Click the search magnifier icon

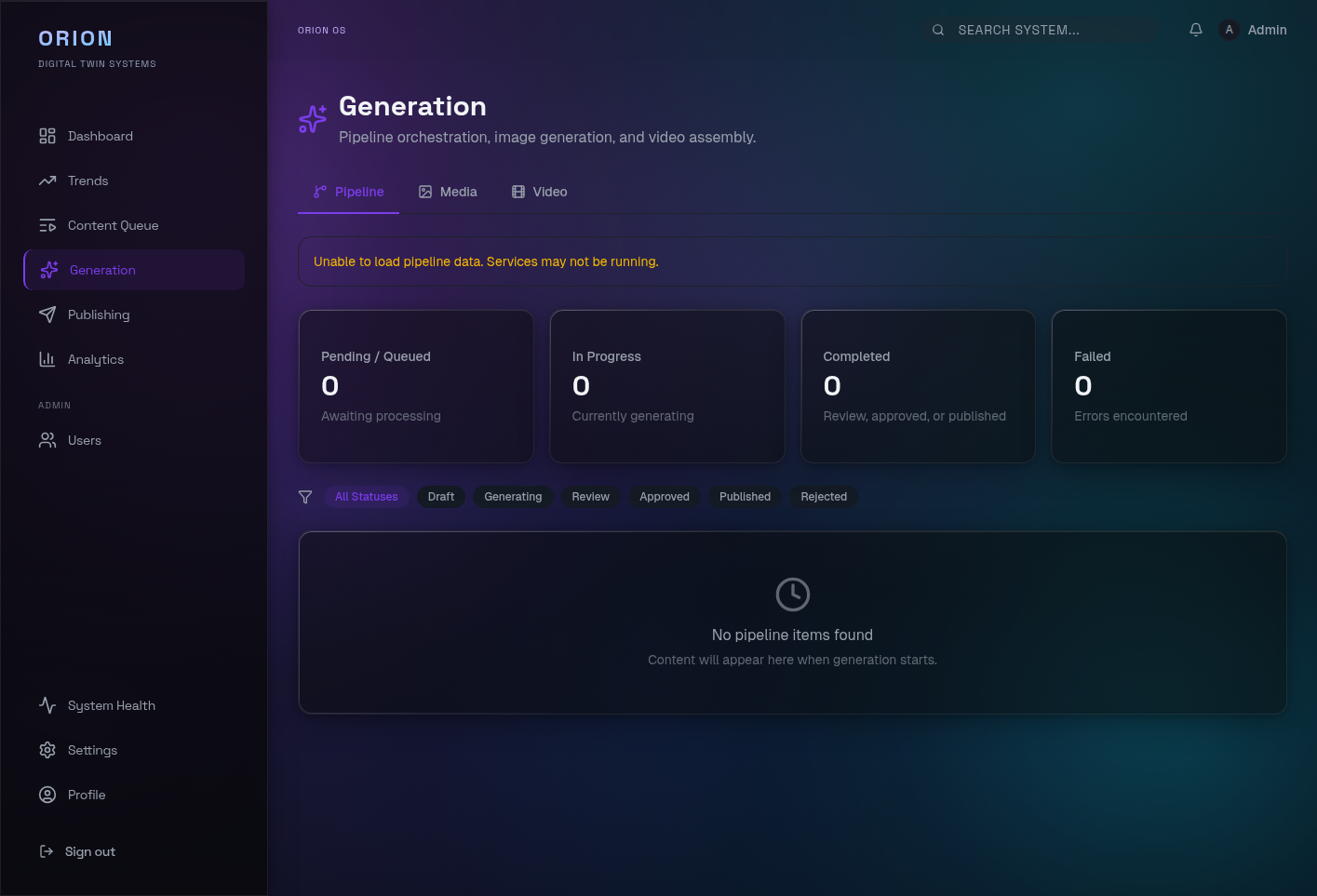[937, 29]
